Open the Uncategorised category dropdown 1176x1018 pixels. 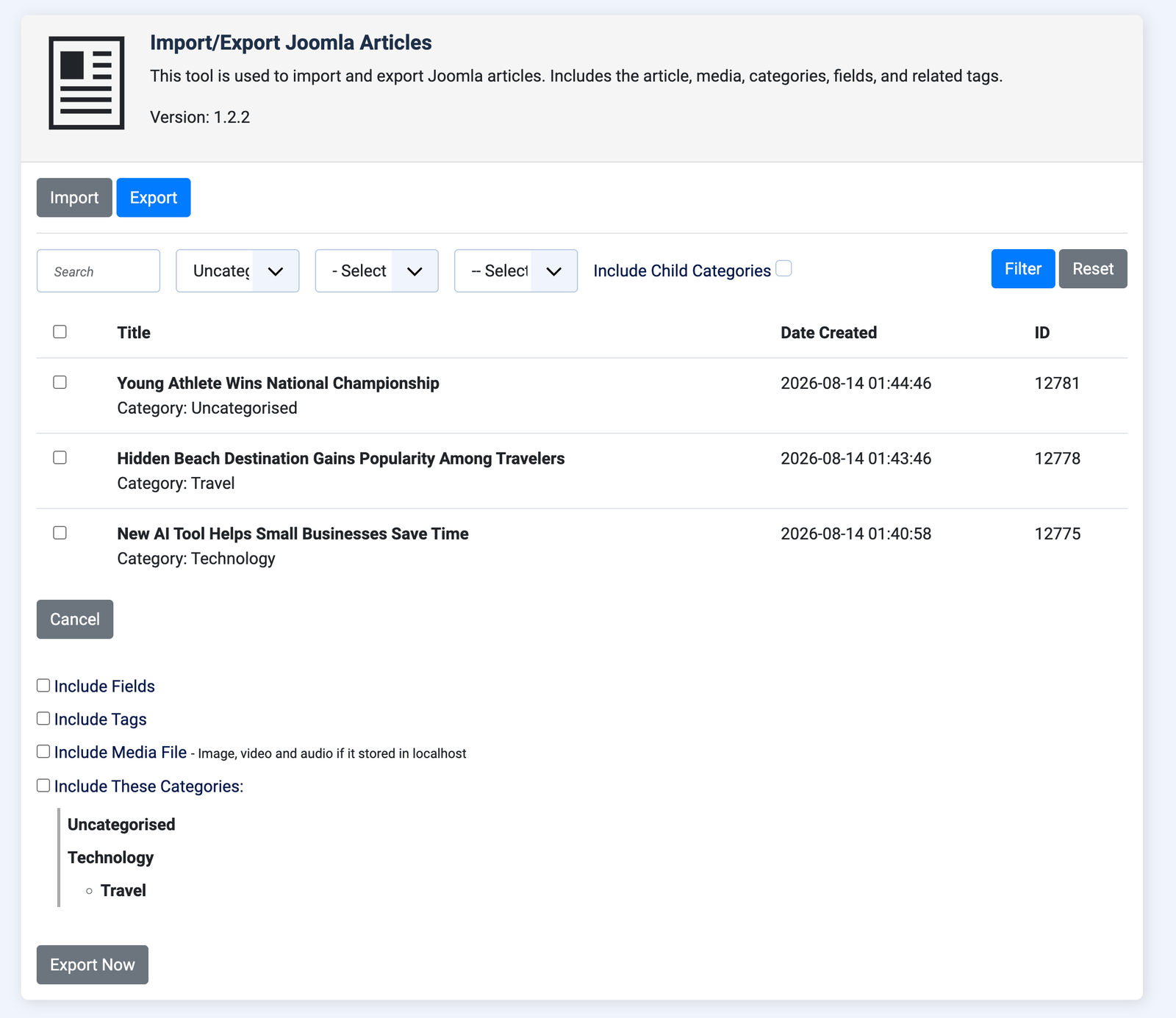click(237, 270)
